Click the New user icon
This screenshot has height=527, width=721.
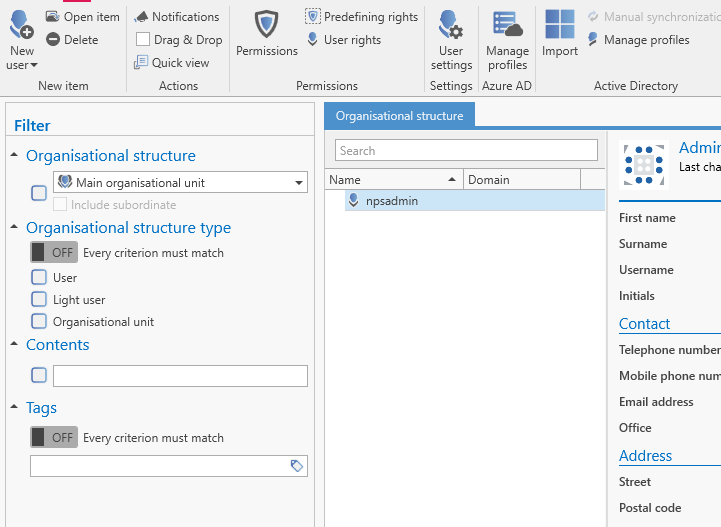[x=21, y=24]
